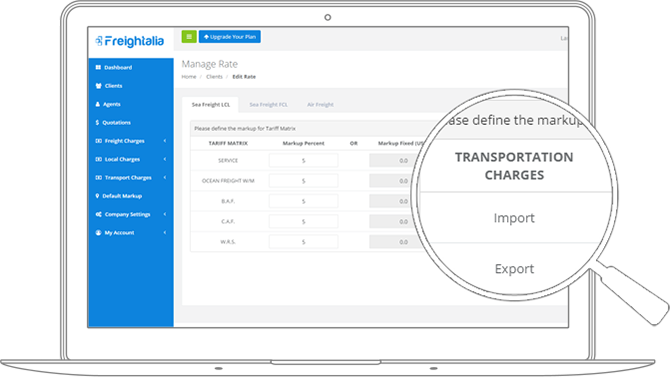Toggle sidebar with green hamburger icon
The height and width of the screenshot is (378, 670).
point(189,37)
